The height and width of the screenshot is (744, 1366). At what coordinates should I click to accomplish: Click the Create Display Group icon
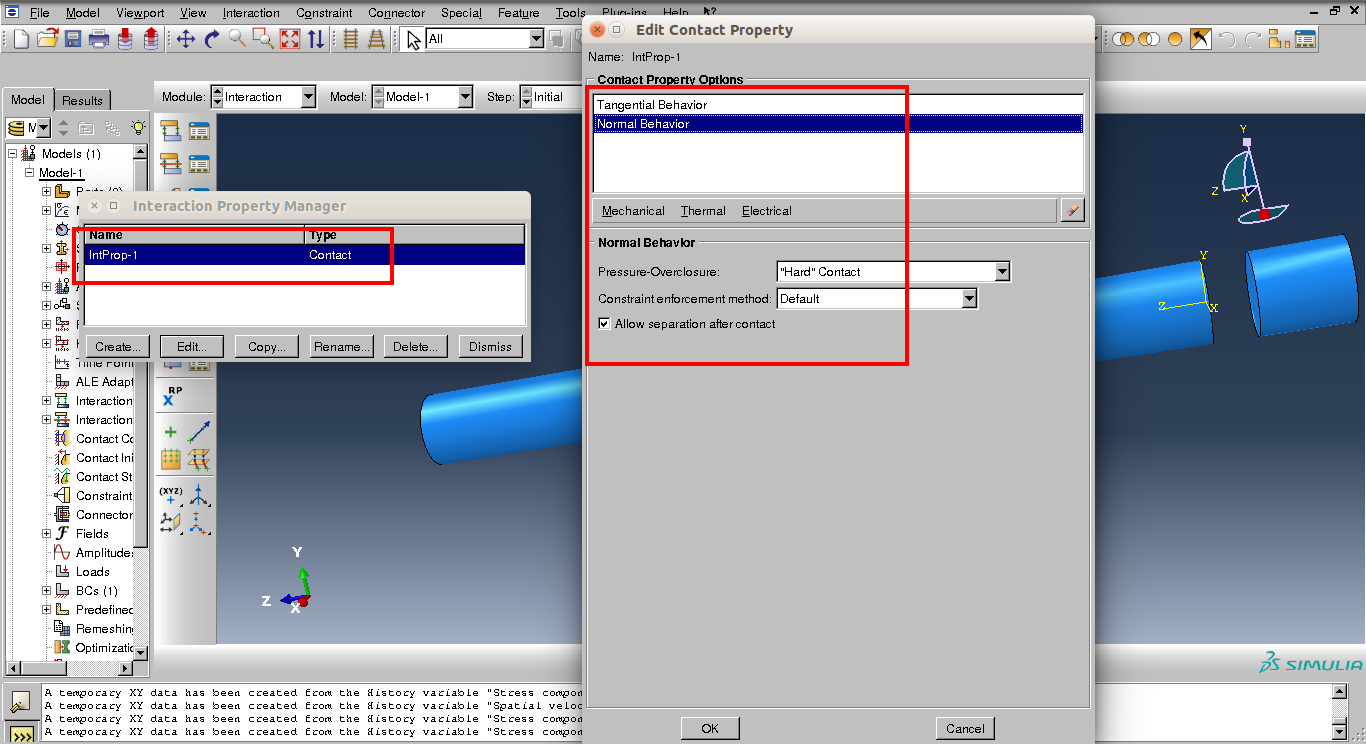point(1279,39)
